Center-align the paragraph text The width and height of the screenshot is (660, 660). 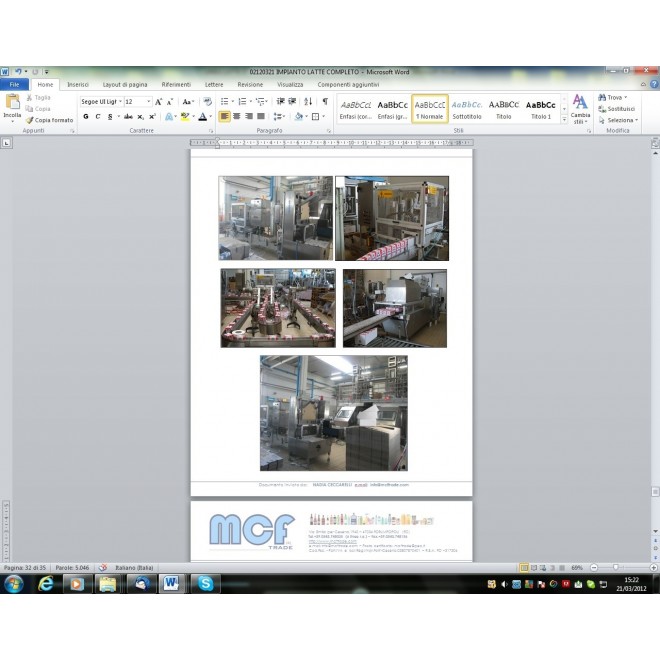click(x=237, y=116)
